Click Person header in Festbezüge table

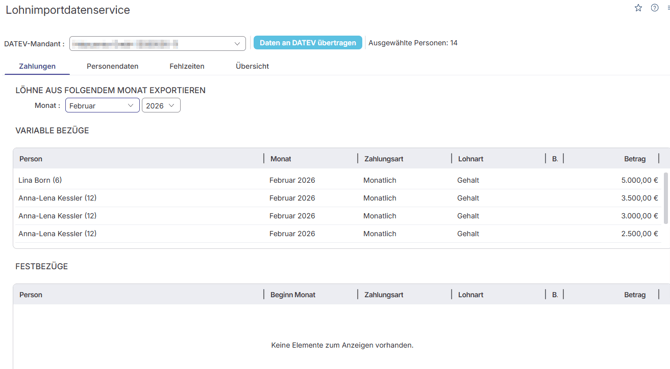coord(31,295)
